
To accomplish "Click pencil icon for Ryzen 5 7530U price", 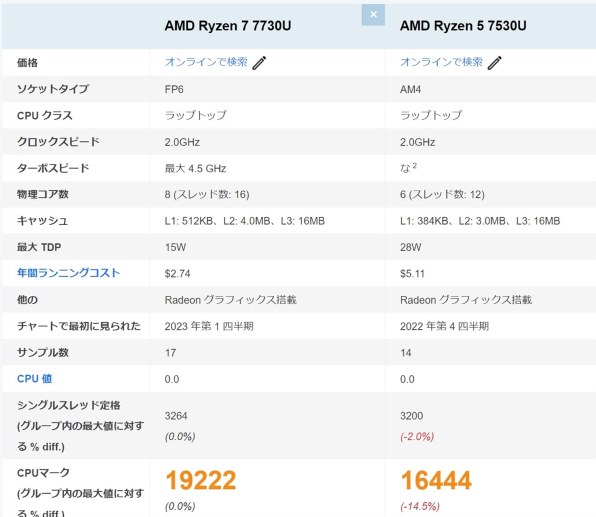I will [x=495, y=63].
